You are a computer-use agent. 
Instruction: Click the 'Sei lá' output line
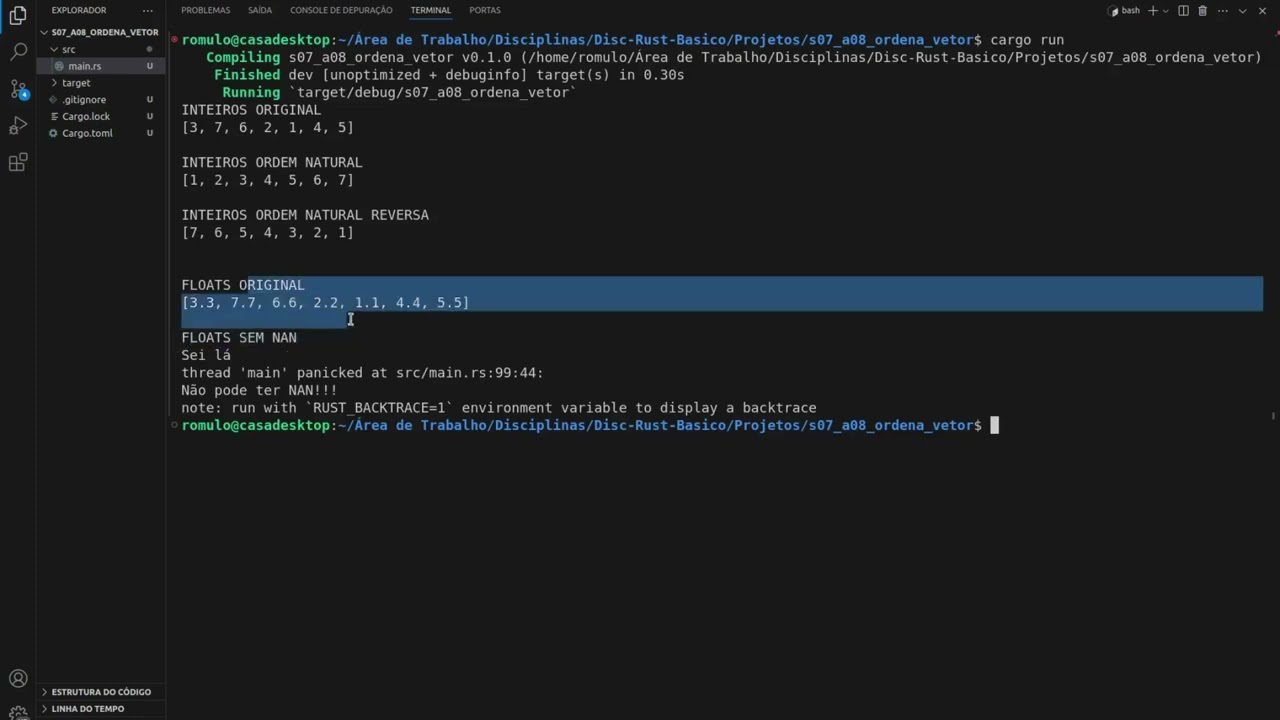click(206, 355)
